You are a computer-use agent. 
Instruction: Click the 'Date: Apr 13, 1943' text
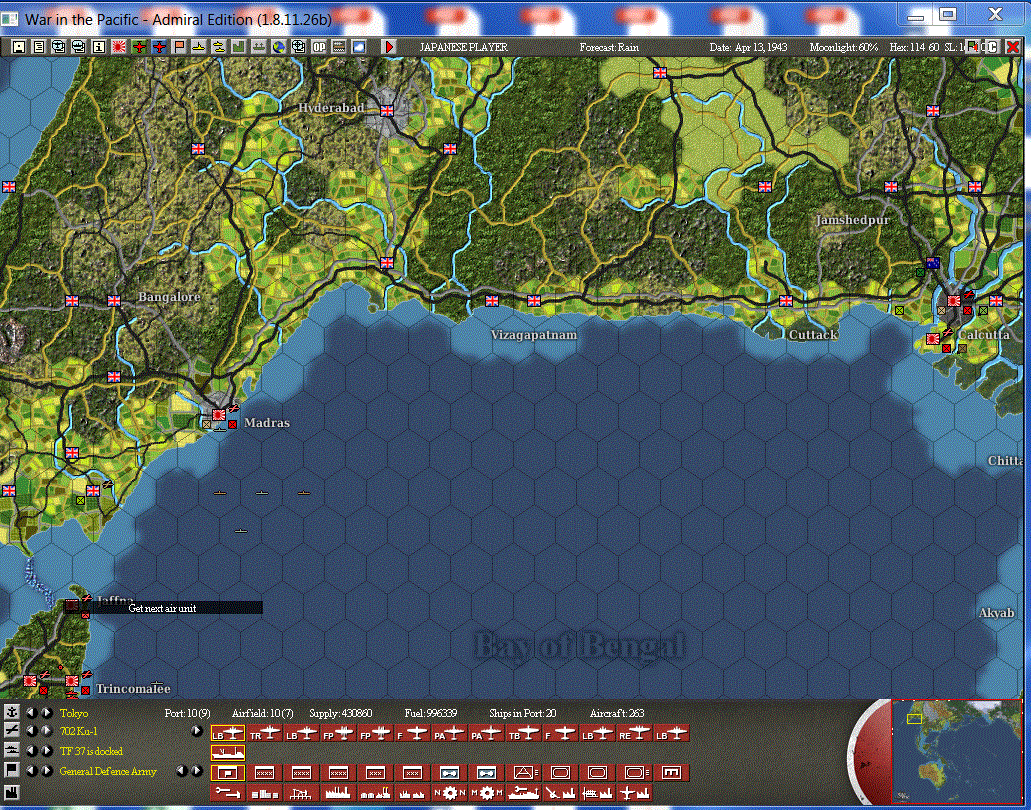point(748,47)
